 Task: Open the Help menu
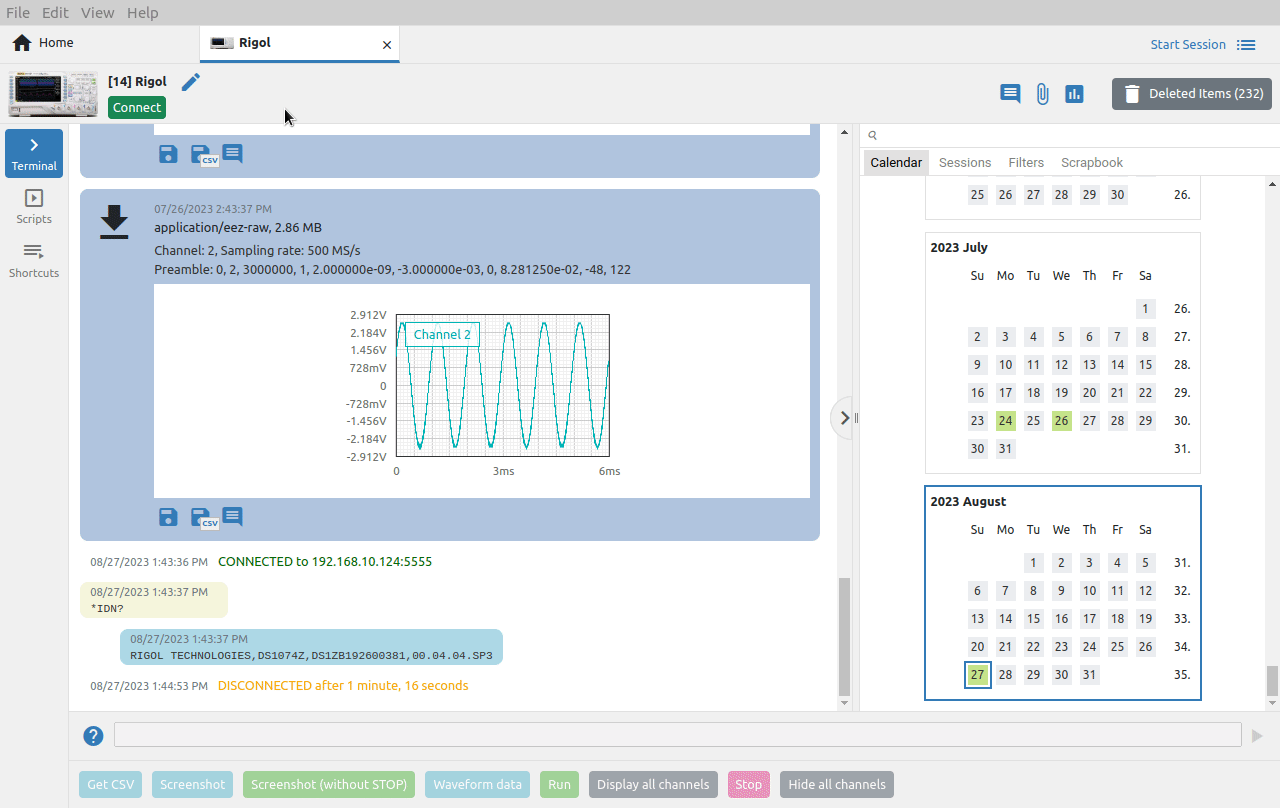coord(143,13)
